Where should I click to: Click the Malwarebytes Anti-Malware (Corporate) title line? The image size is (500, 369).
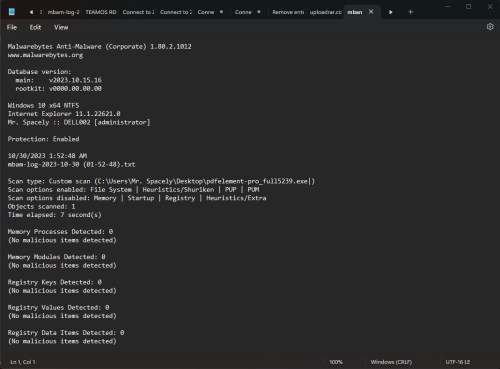click(x=100, y=47)
